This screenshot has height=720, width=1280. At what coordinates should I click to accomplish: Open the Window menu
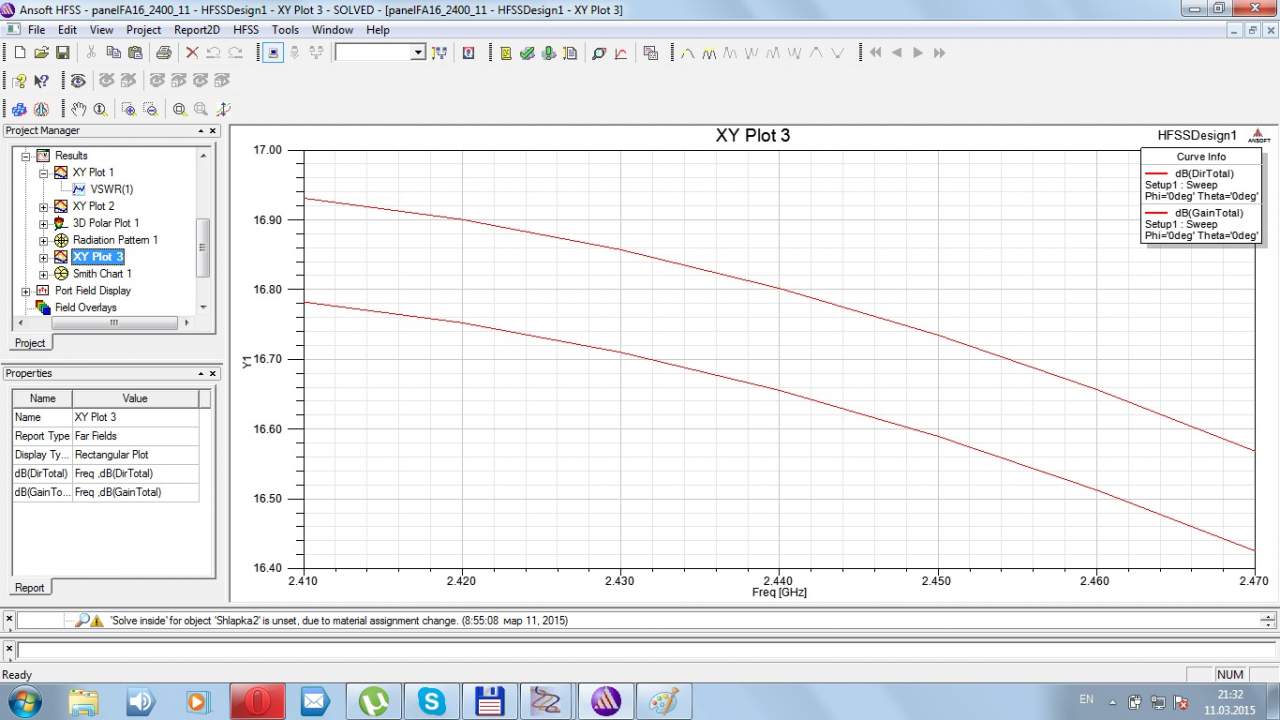tap(333, 30)
